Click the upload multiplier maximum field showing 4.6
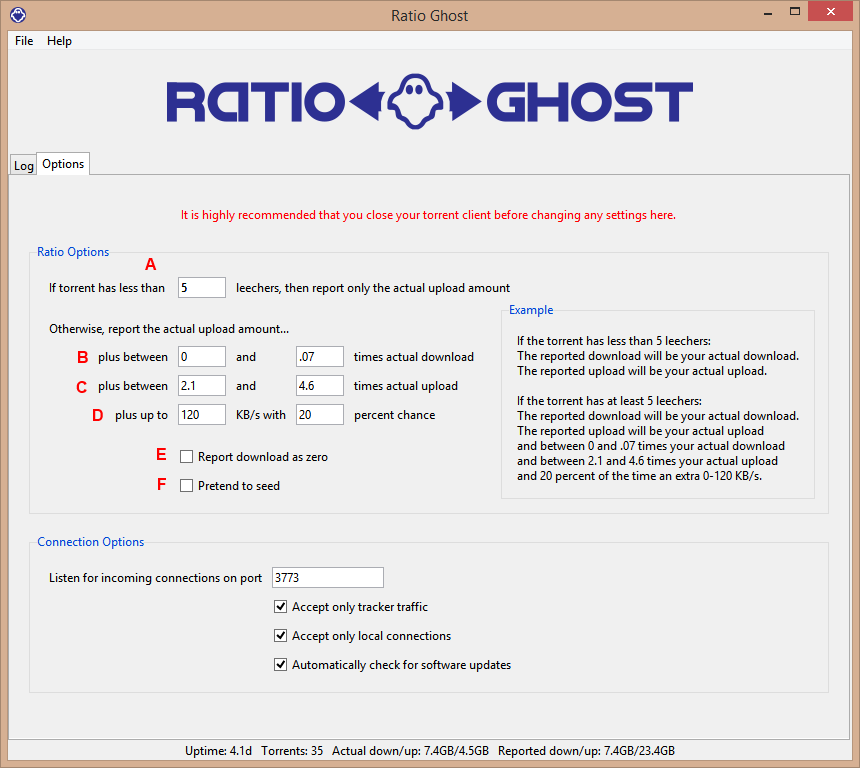Image resolution: width=860 pixels, height=768 pixels. tap(320, 386)
